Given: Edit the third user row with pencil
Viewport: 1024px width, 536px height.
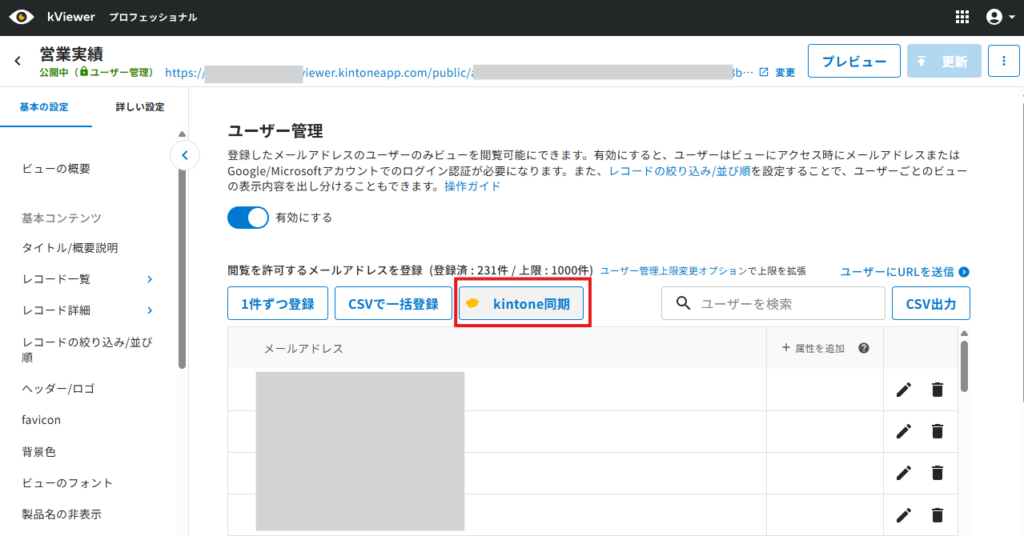Looking at the screenshot, I should point(904,473).
